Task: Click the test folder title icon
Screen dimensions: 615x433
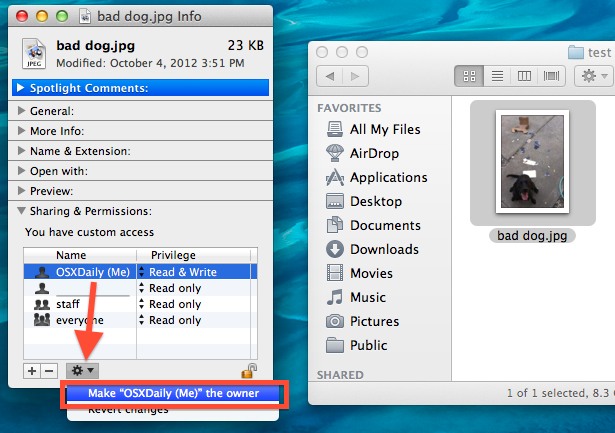Action: coord(576,52)
